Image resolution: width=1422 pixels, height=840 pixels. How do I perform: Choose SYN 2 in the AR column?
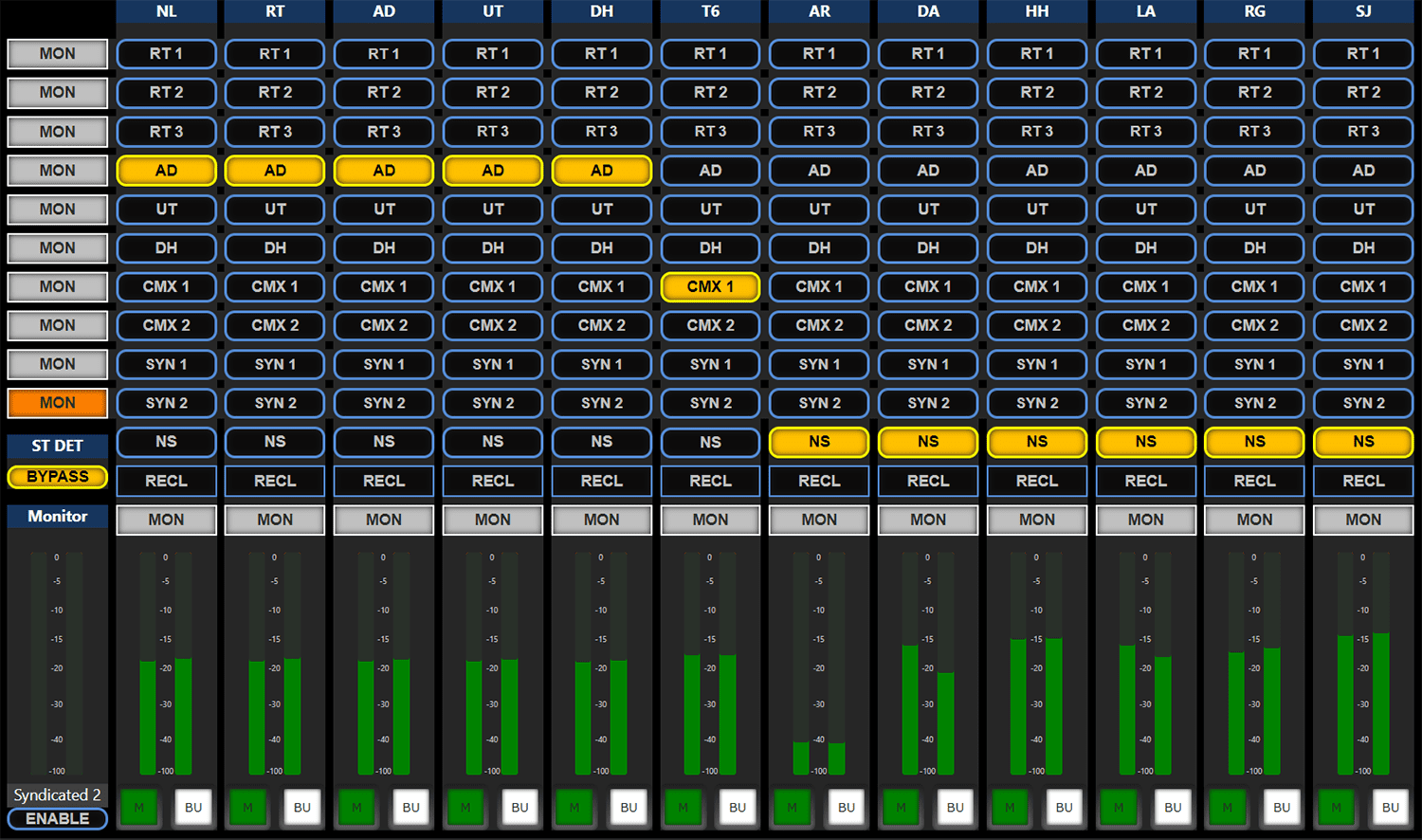[x=819, y=403]
